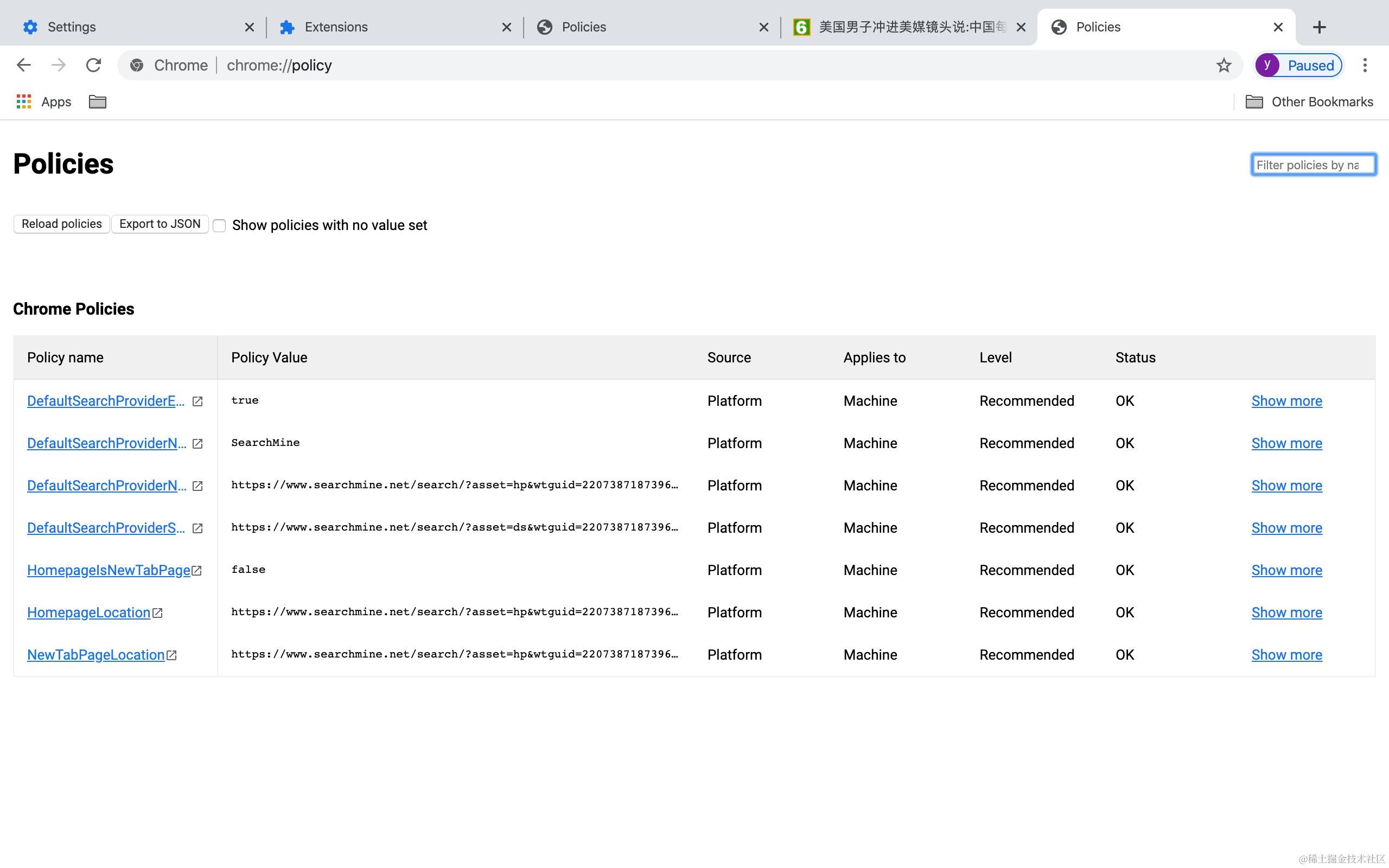Go back using the back arrow
Image resolution: width=1389 pixels, height=868 pixels.
23,65
